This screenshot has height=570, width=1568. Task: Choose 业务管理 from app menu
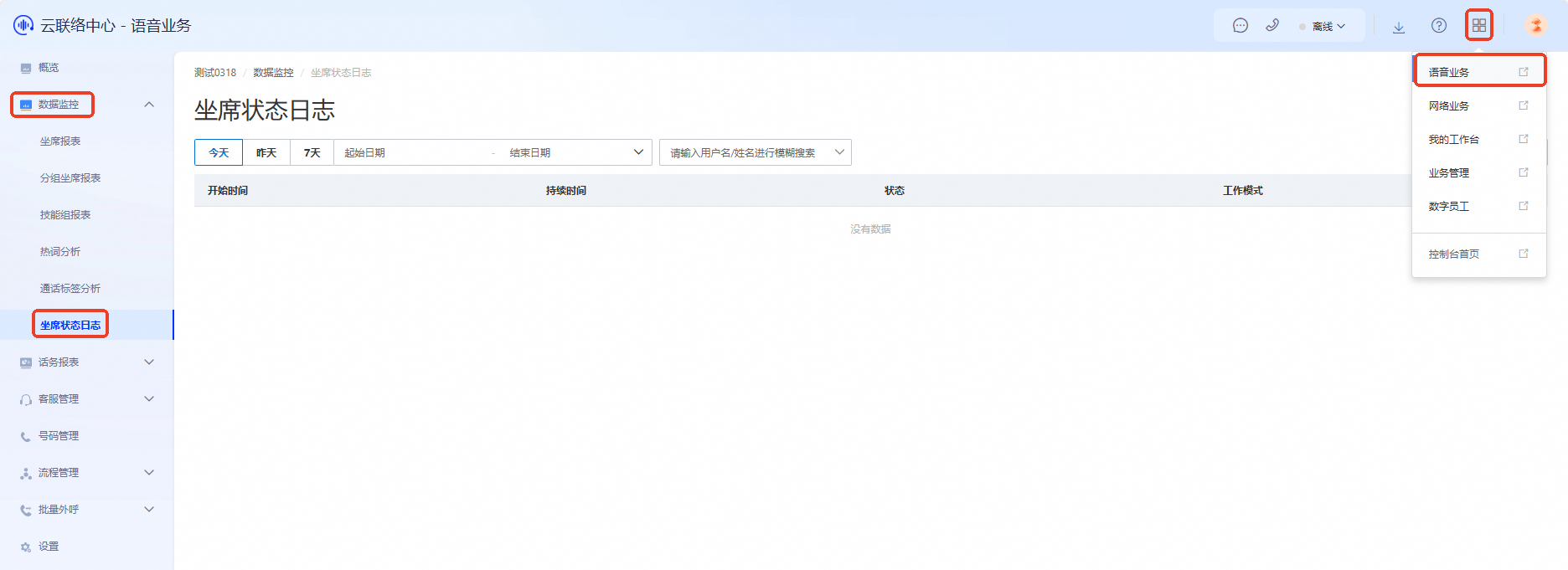[1479, 172]
